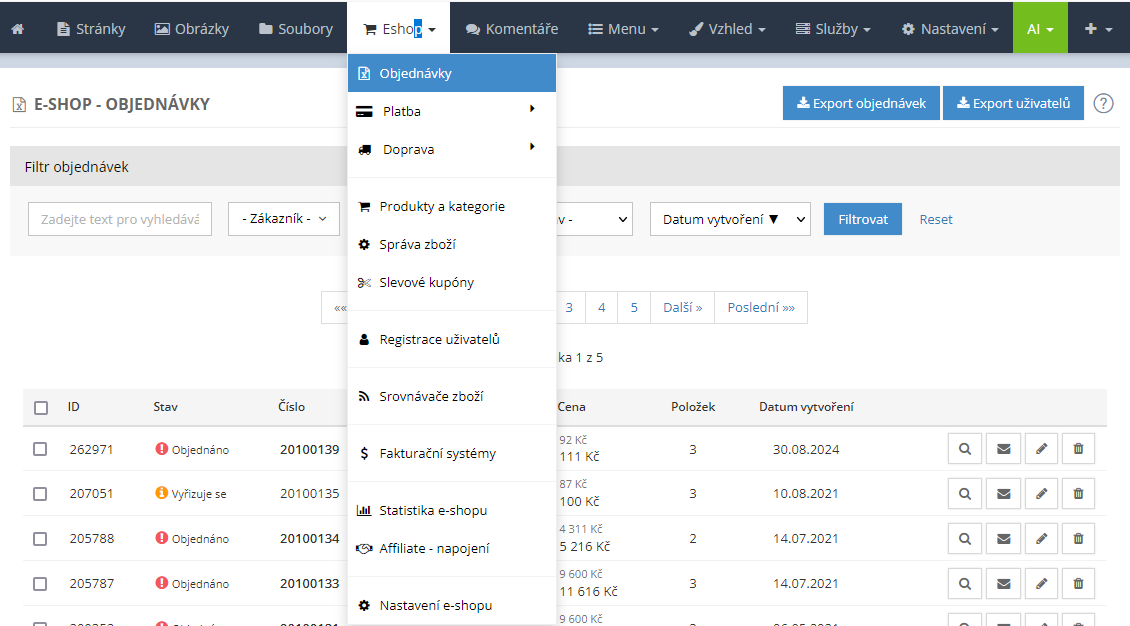The image size is (1130, 626).
Task: Open Statistika e-shopu menu item
Action: coord(432,511)
